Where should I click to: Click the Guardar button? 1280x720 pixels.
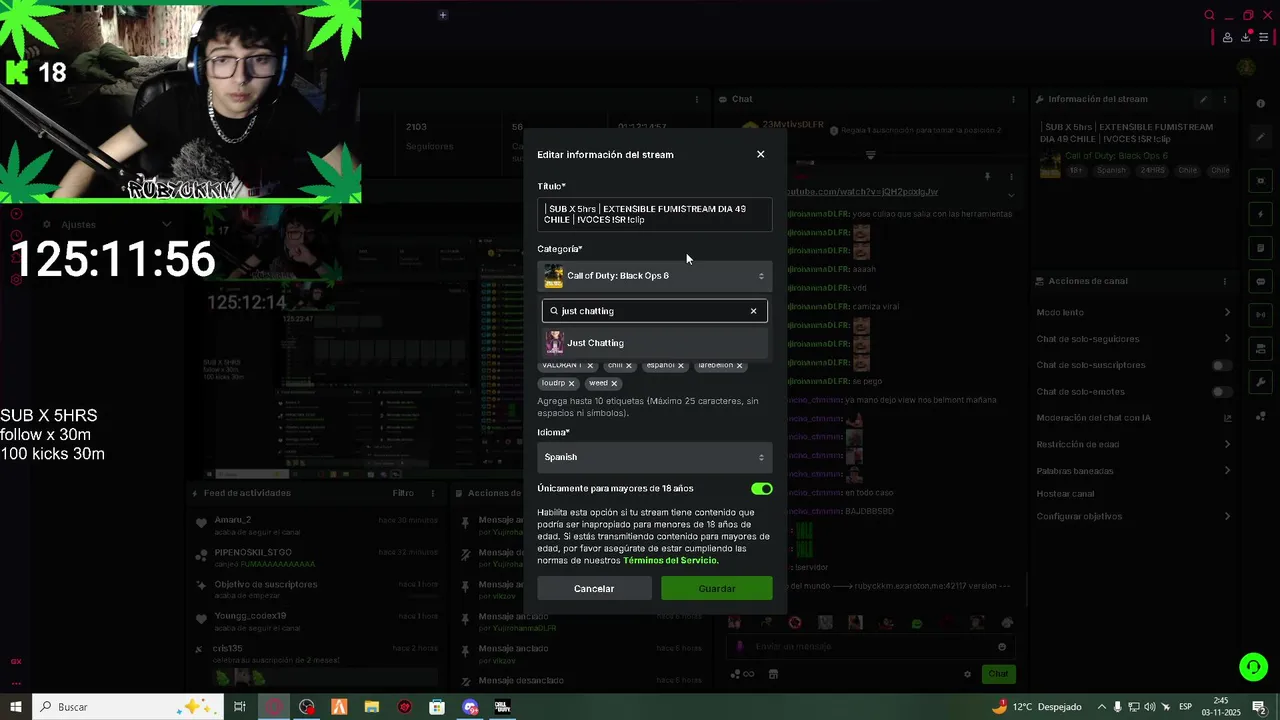tap(716, 589)
